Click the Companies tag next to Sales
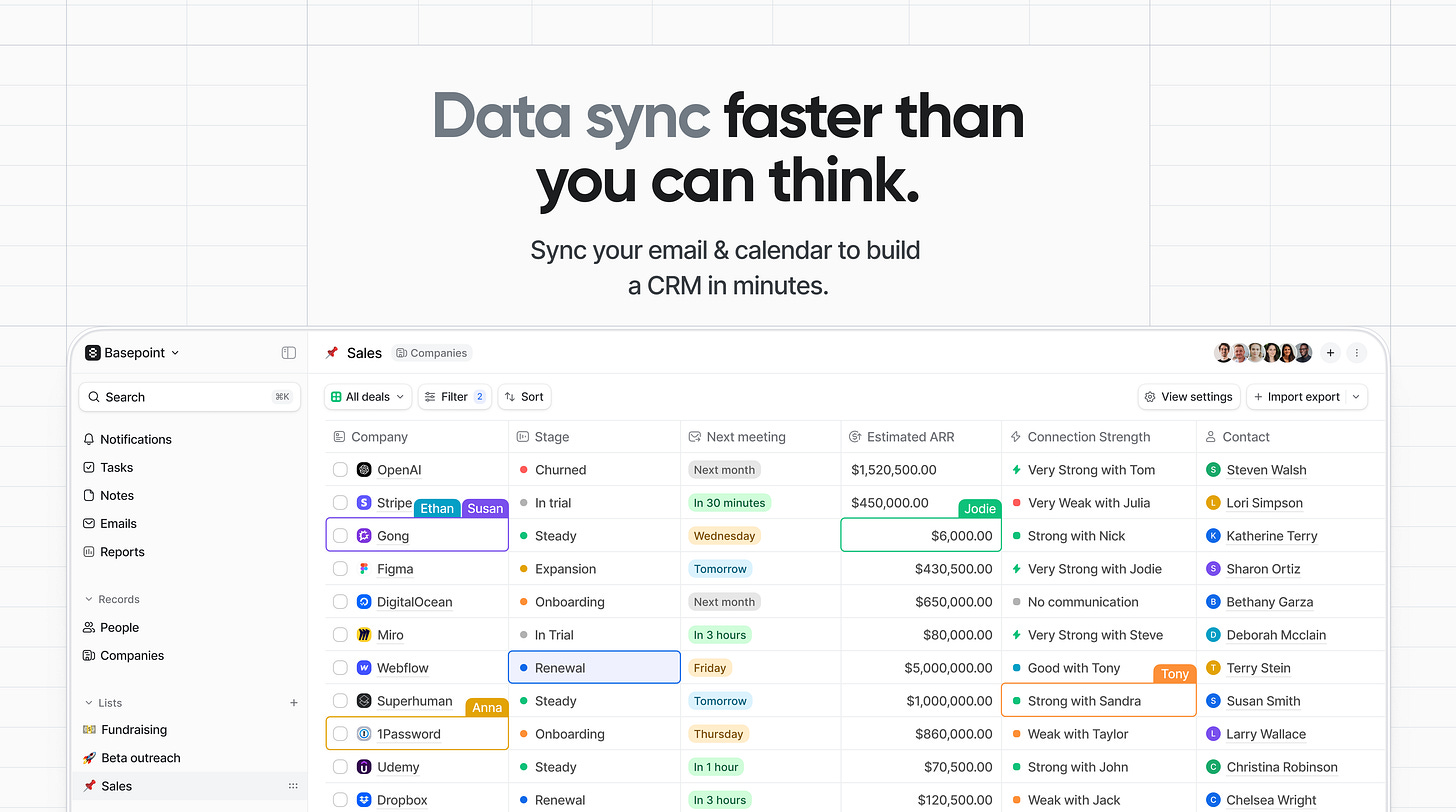1456x812 pixels. tap(432, 353)
